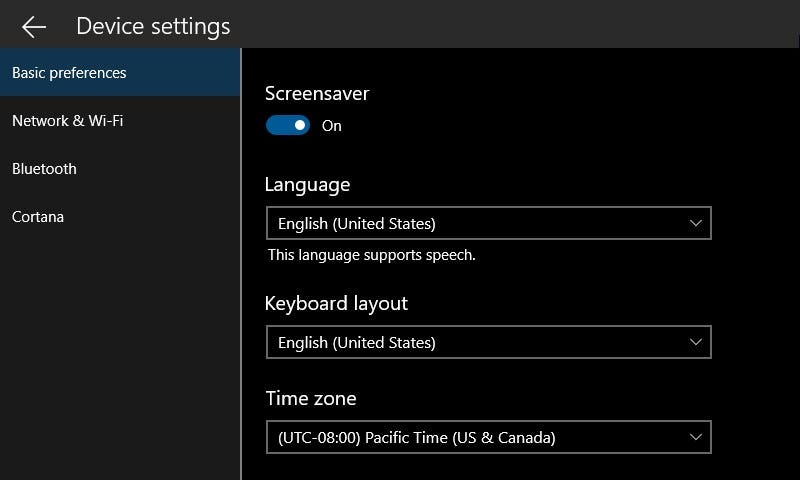Viewport: 800px width, 480px height.
Task: Click the Screensaver heading label
Action: coord(317,93)
